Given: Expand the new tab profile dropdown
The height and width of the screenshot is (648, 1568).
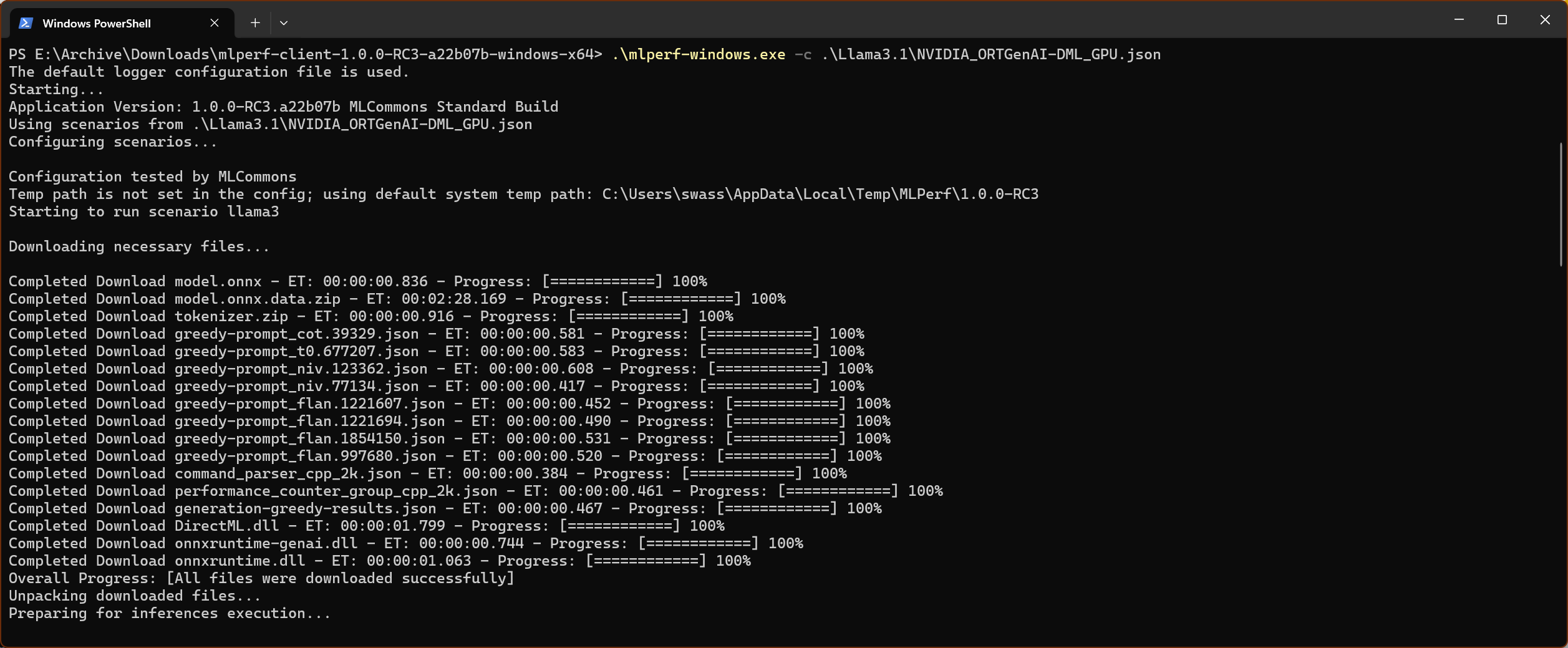Looking at the screenshot, I should point(284,23).
